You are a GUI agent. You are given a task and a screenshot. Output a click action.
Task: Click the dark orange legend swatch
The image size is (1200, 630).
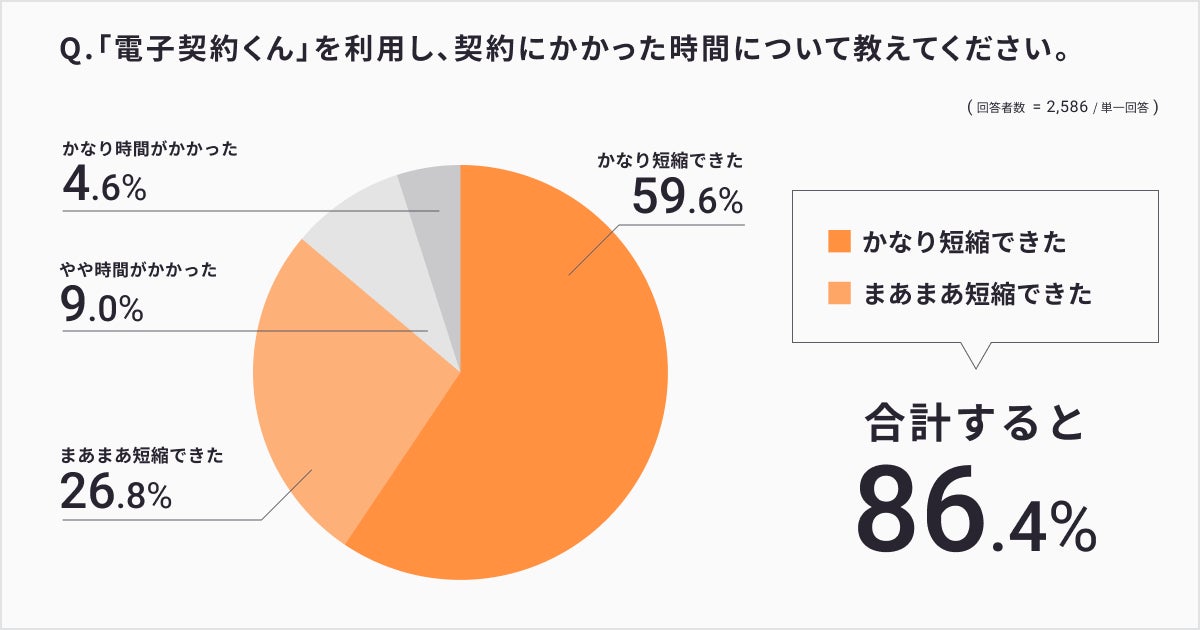[838, 241]
